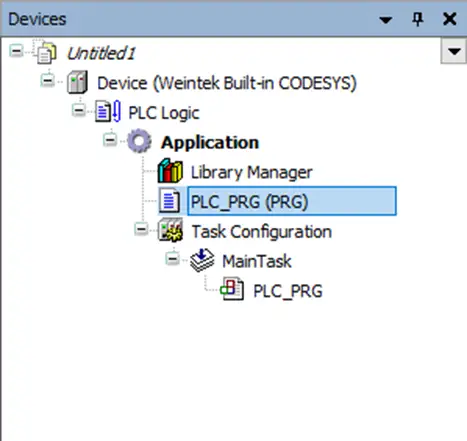Click the Application gear icon
This screenshot has height=441, width=467.
[139, 141]
